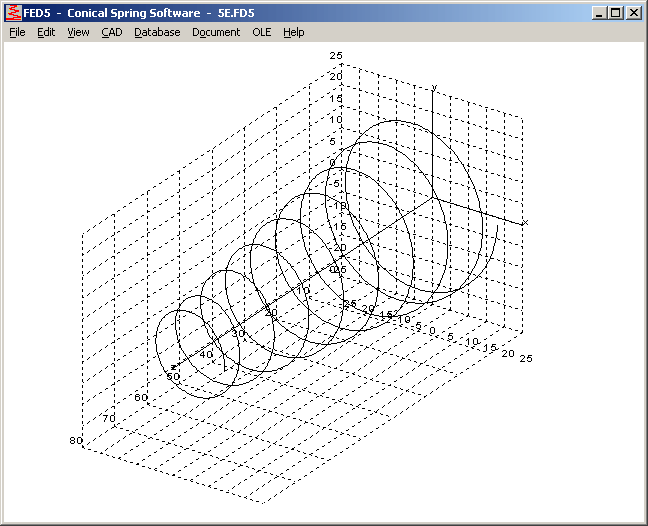Minimize the FED5 window
The width and height of the screenshot is (648, 526).
(599, 13)
